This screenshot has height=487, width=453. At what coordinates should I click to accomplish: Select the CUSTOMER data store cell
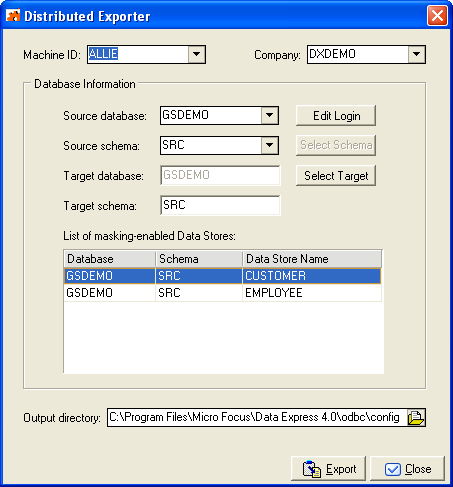(x=312, y=276)
